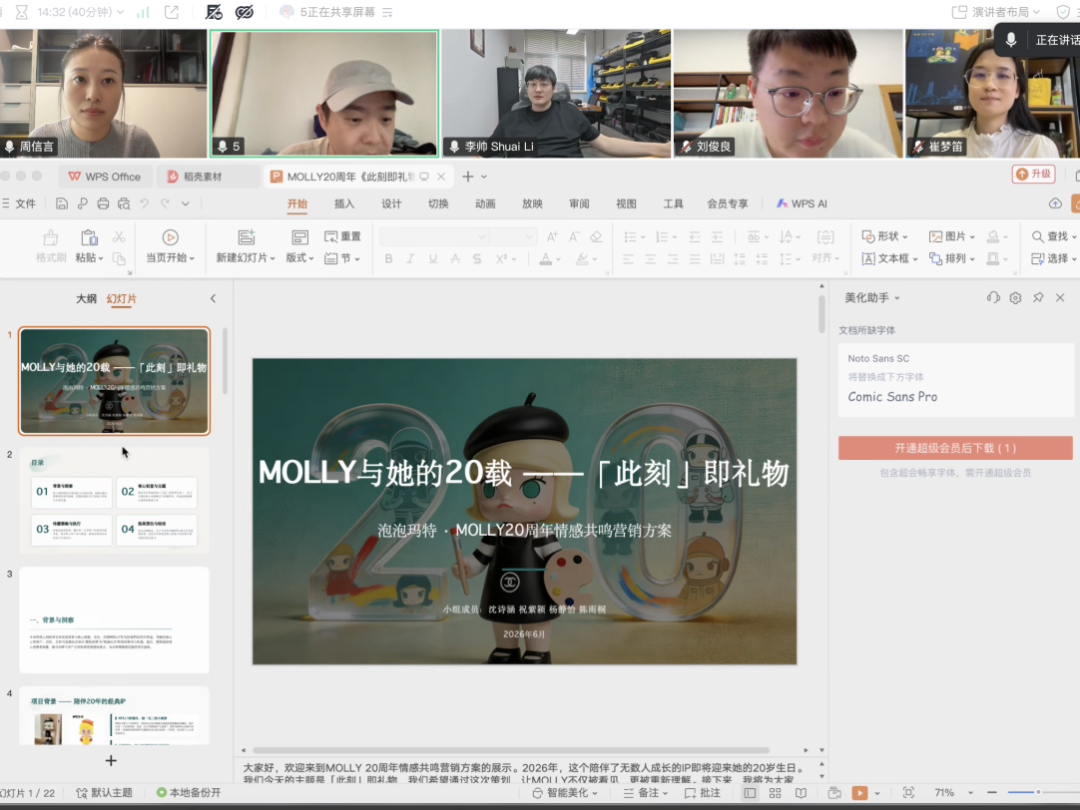Collapse the slide thumbnail panel chevron

click(x=213, y=298)
